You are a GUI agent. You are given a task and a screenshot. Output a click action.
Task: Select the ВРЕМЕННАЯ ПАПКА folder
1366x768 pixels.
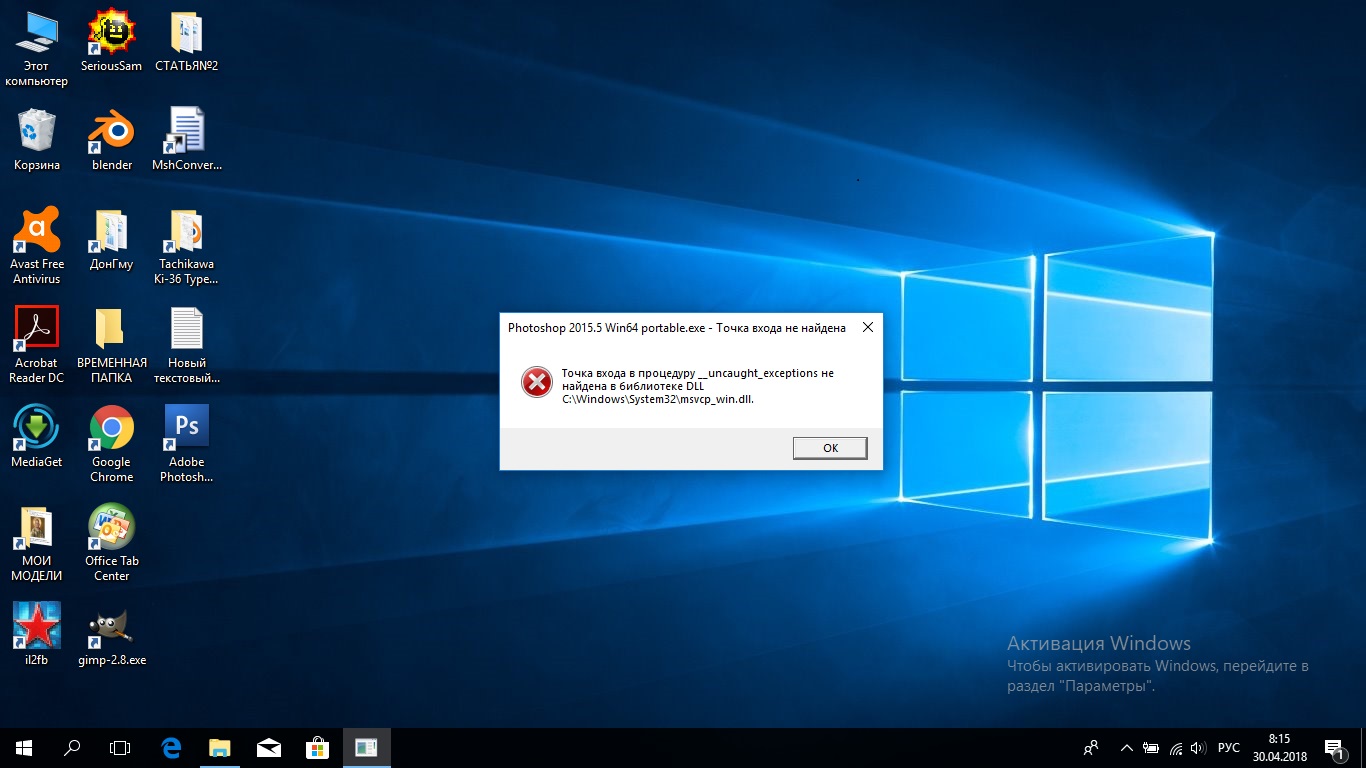click(112, 345)
